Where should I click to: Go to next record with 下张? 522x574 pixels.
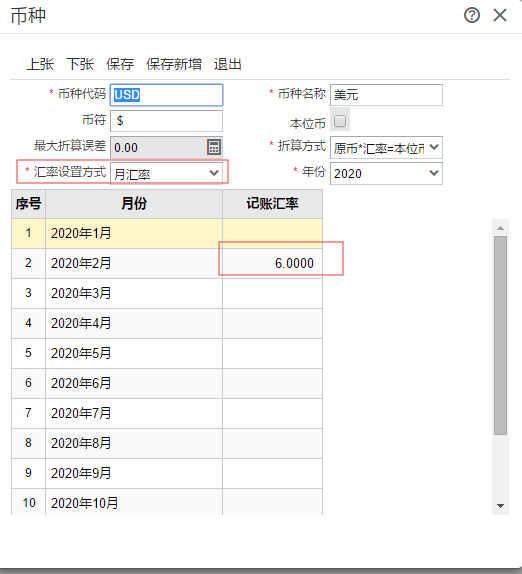coord(80,64)
